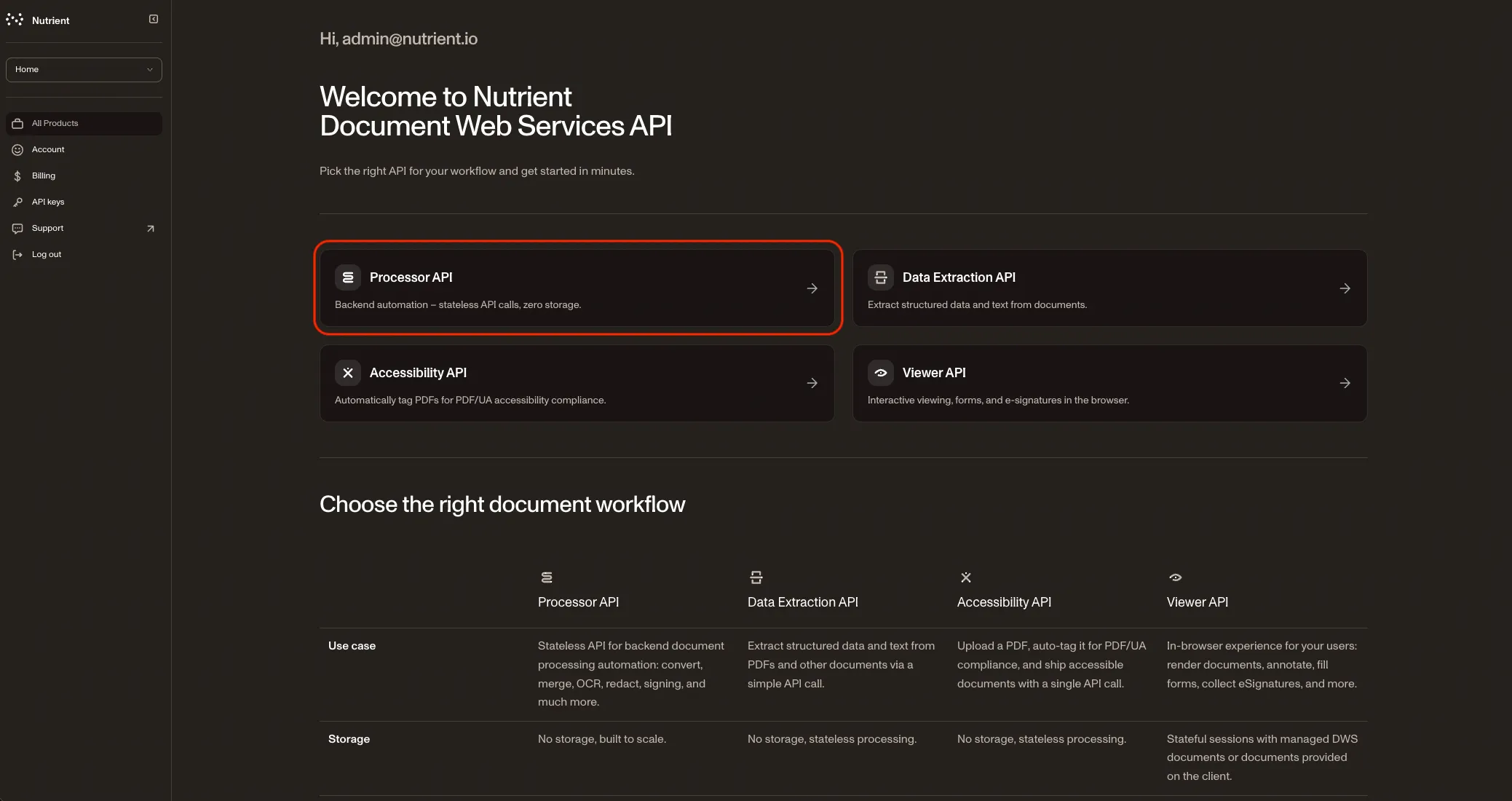This screenshot has width=1512, height=801.
Task: Click the API keys key icon
Action: (x=17, y=202)
